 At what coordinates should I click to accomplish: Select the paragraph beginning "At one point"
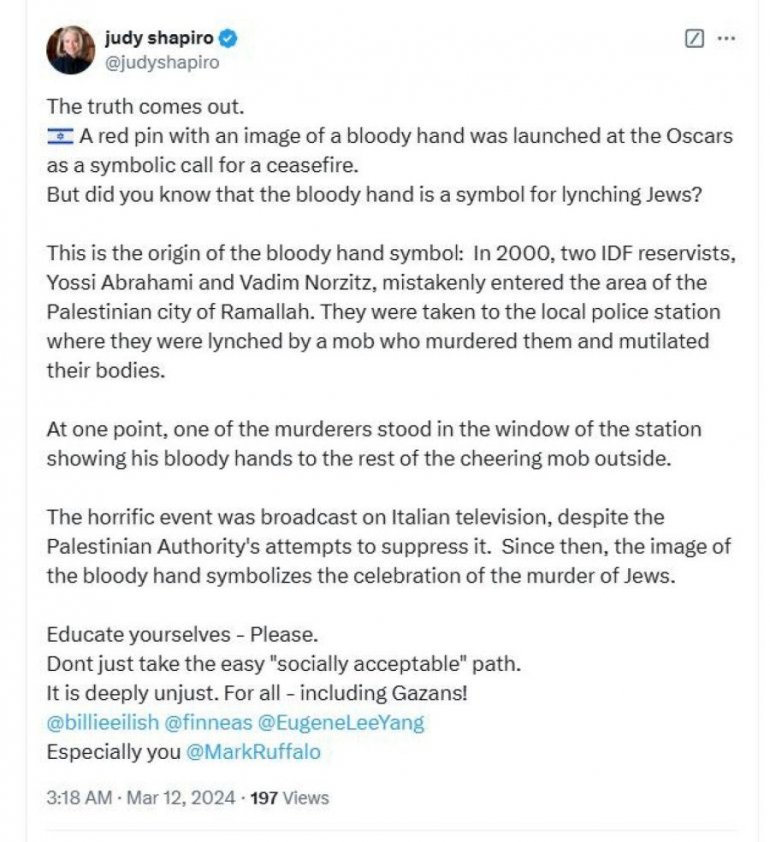click(373, 443)
